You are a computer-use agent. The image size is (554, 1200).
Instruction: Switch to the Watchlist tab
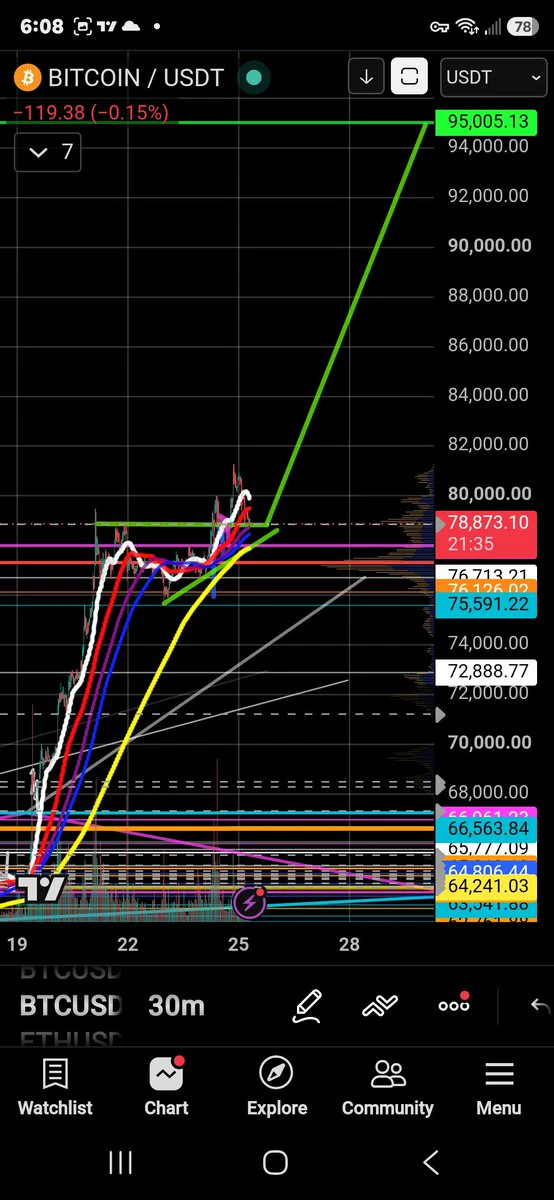[55, 1087]
